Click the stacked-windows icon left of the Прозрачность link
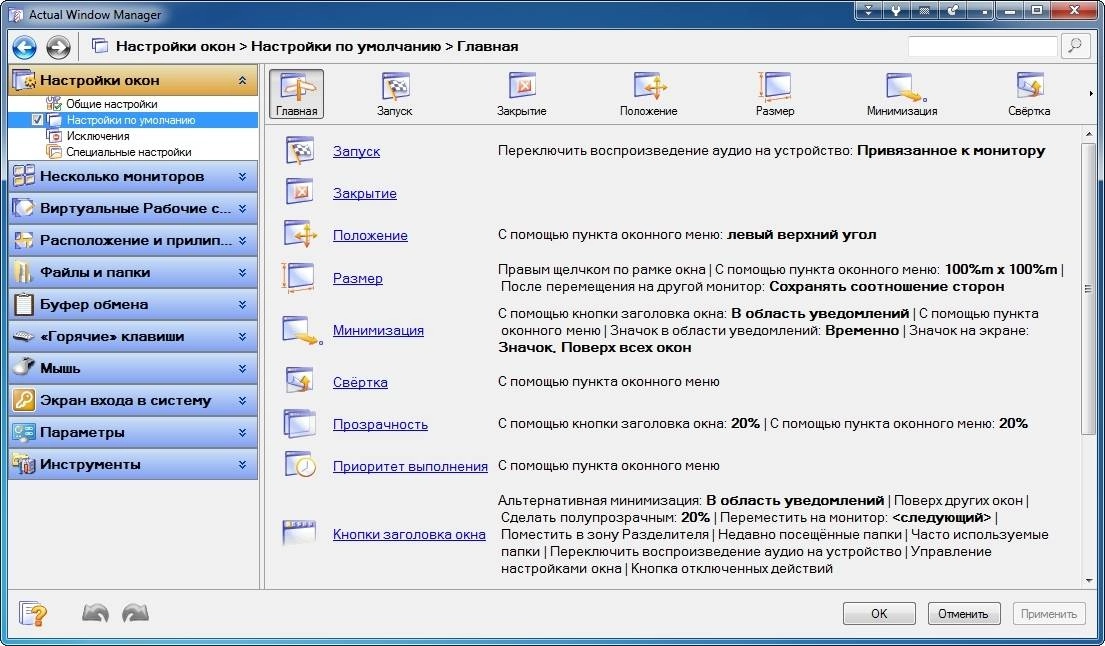 300,423
